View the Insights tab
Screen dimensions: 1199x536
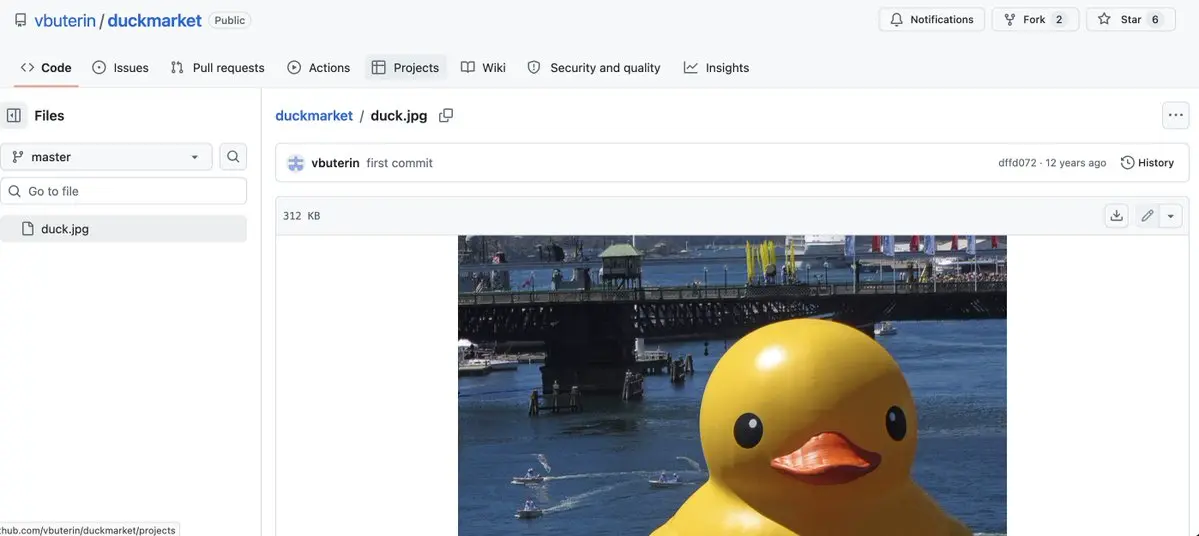point(716,67)
